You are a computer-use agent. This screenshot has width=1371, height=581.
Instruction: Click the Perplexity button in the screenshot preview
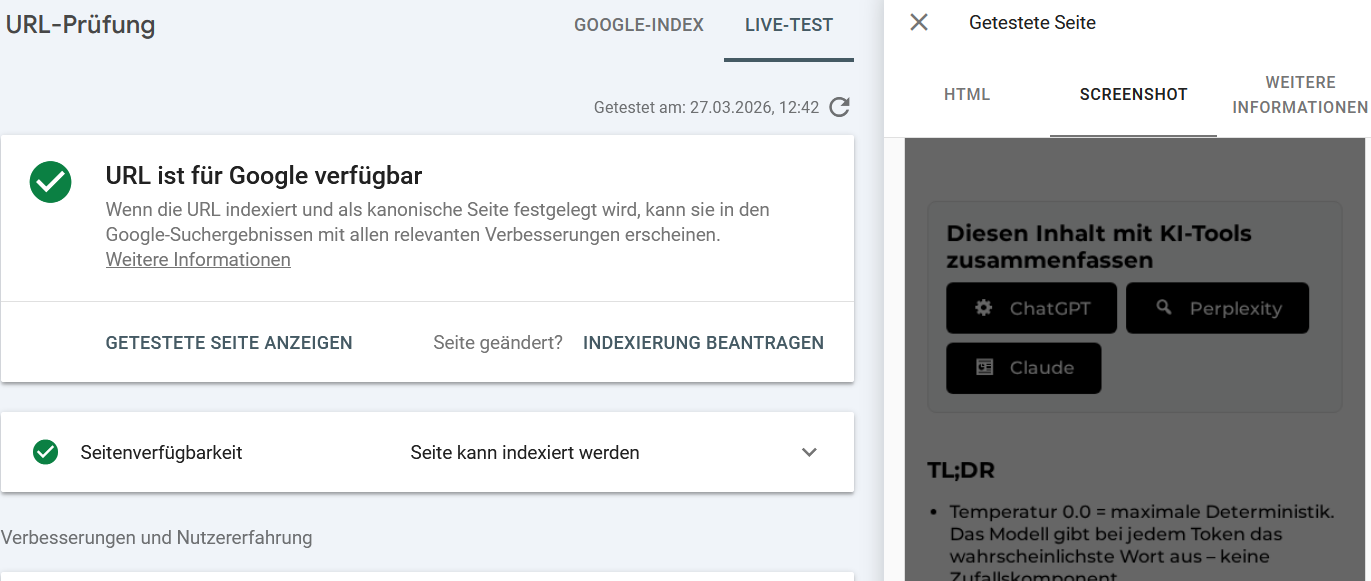[x=1217, y=308]
